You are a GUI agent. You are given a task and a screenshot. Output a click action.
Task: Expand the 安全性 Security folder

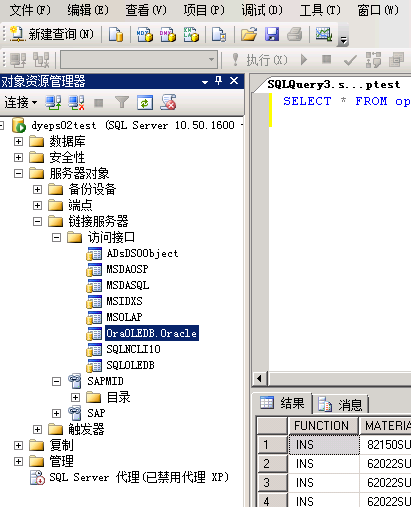(18, 157)
